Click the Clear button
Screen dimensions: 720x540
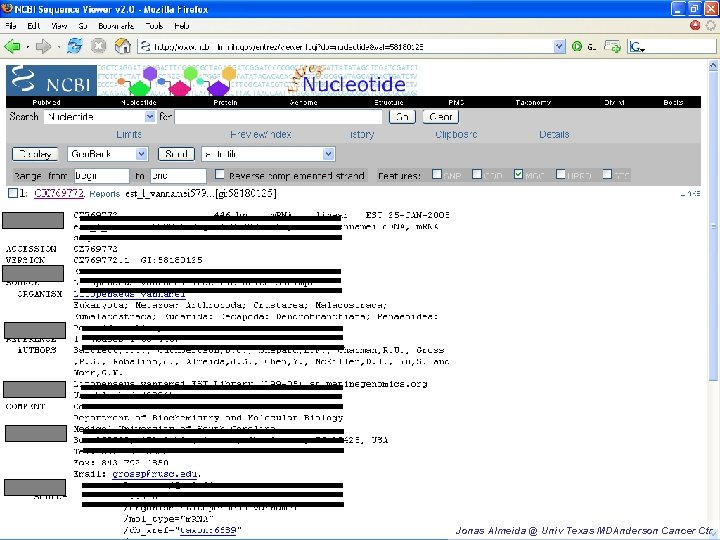coord(441,117)
